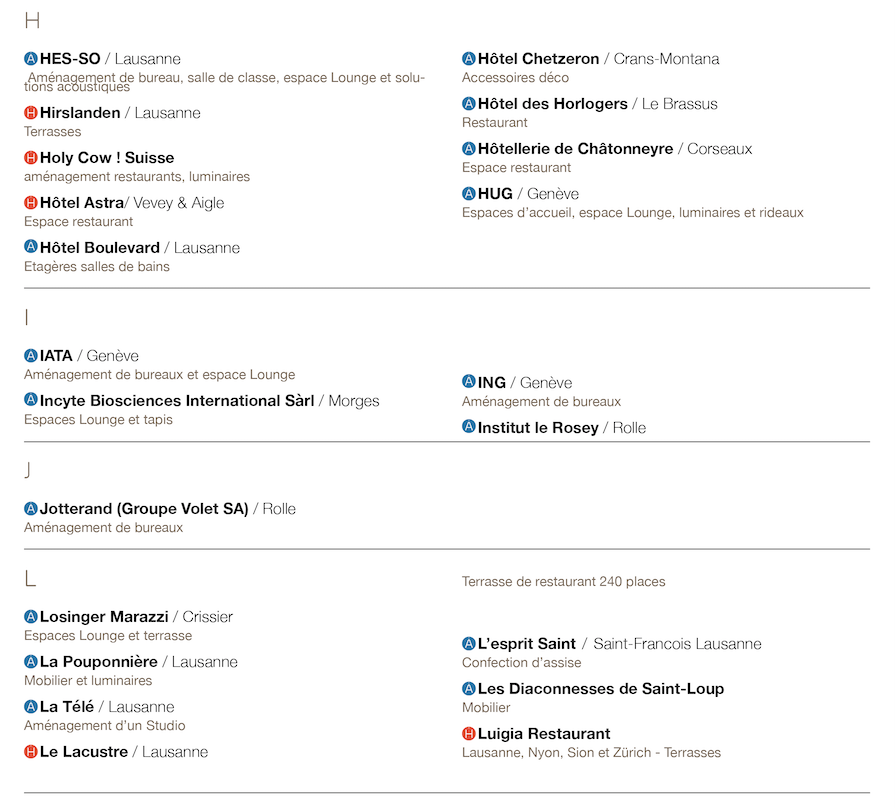Click the blue icon beside Jotterand

pyautogui.click(x=31, y=508)
